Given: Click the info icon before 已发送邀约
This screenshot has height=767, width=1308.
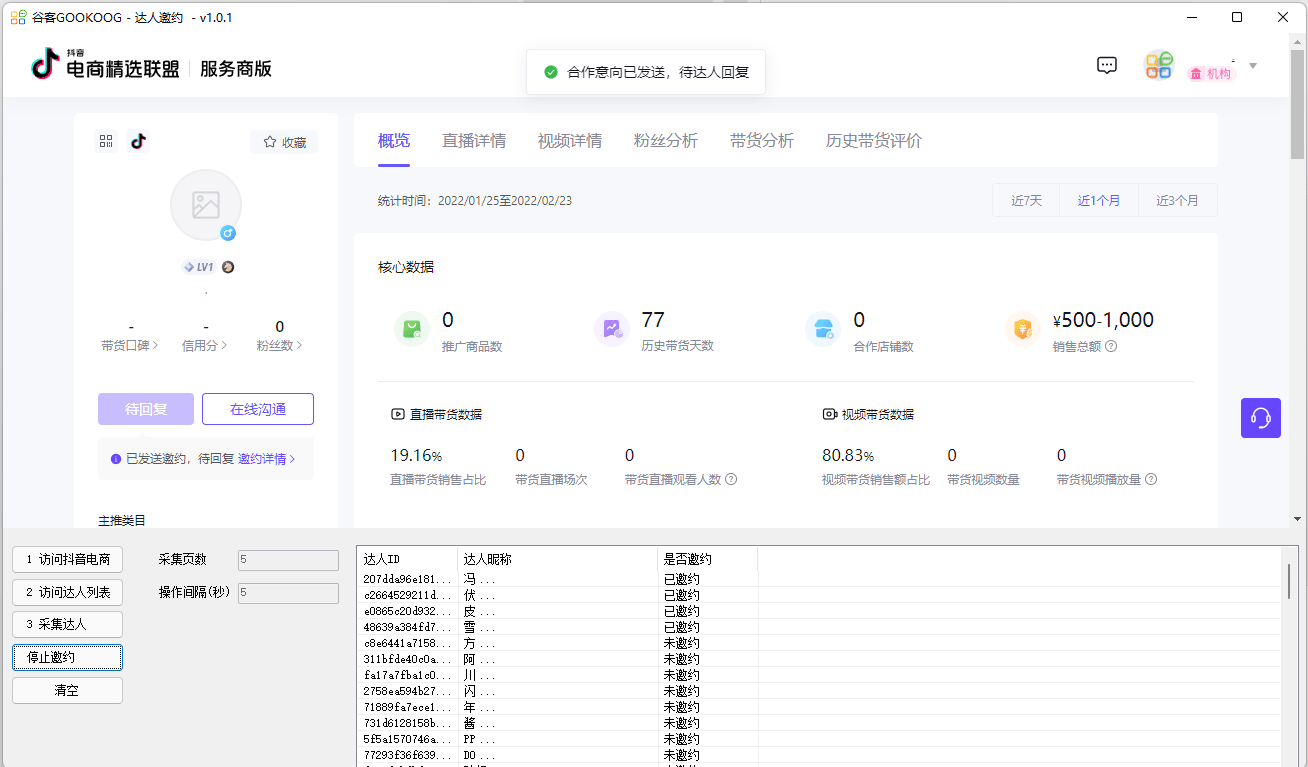Looking at the screenshot, I should (116, 459).
